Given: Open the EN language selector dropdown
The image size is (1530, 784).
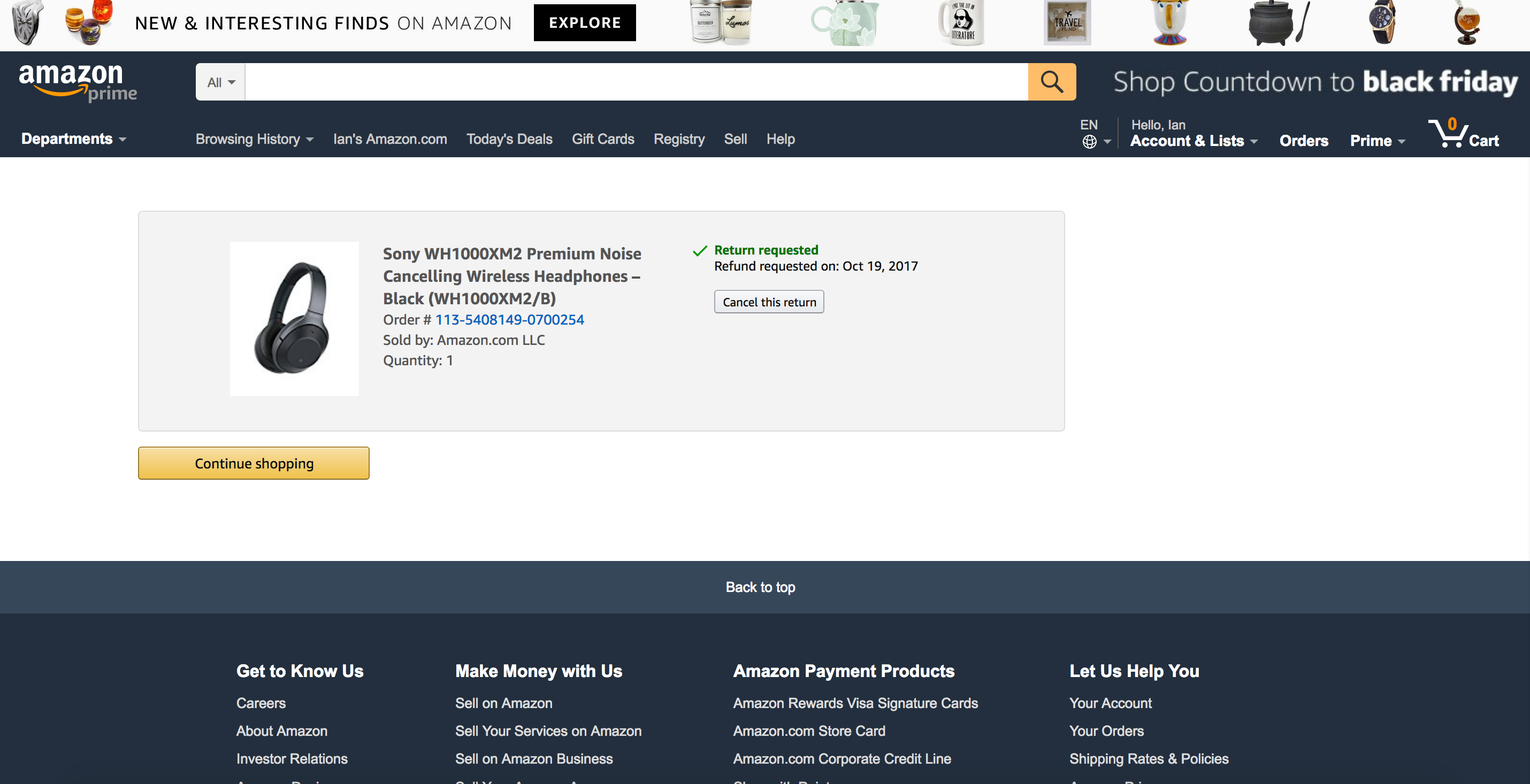Looking at the screenshot, I should click(x=1095, y=133).
